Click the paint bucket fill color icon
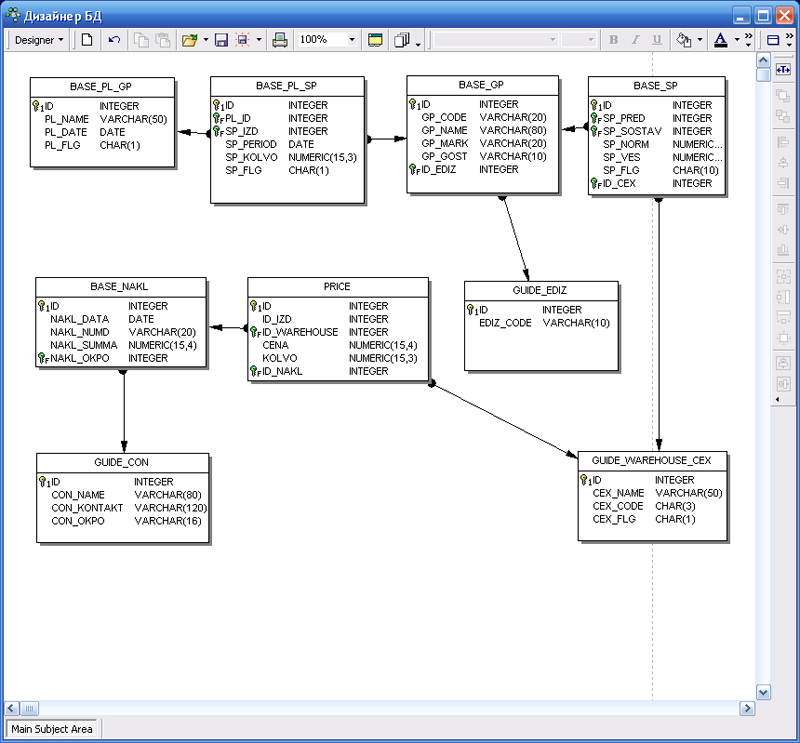The height and width of the screenshot is (743, 800). tap(684, 40)
